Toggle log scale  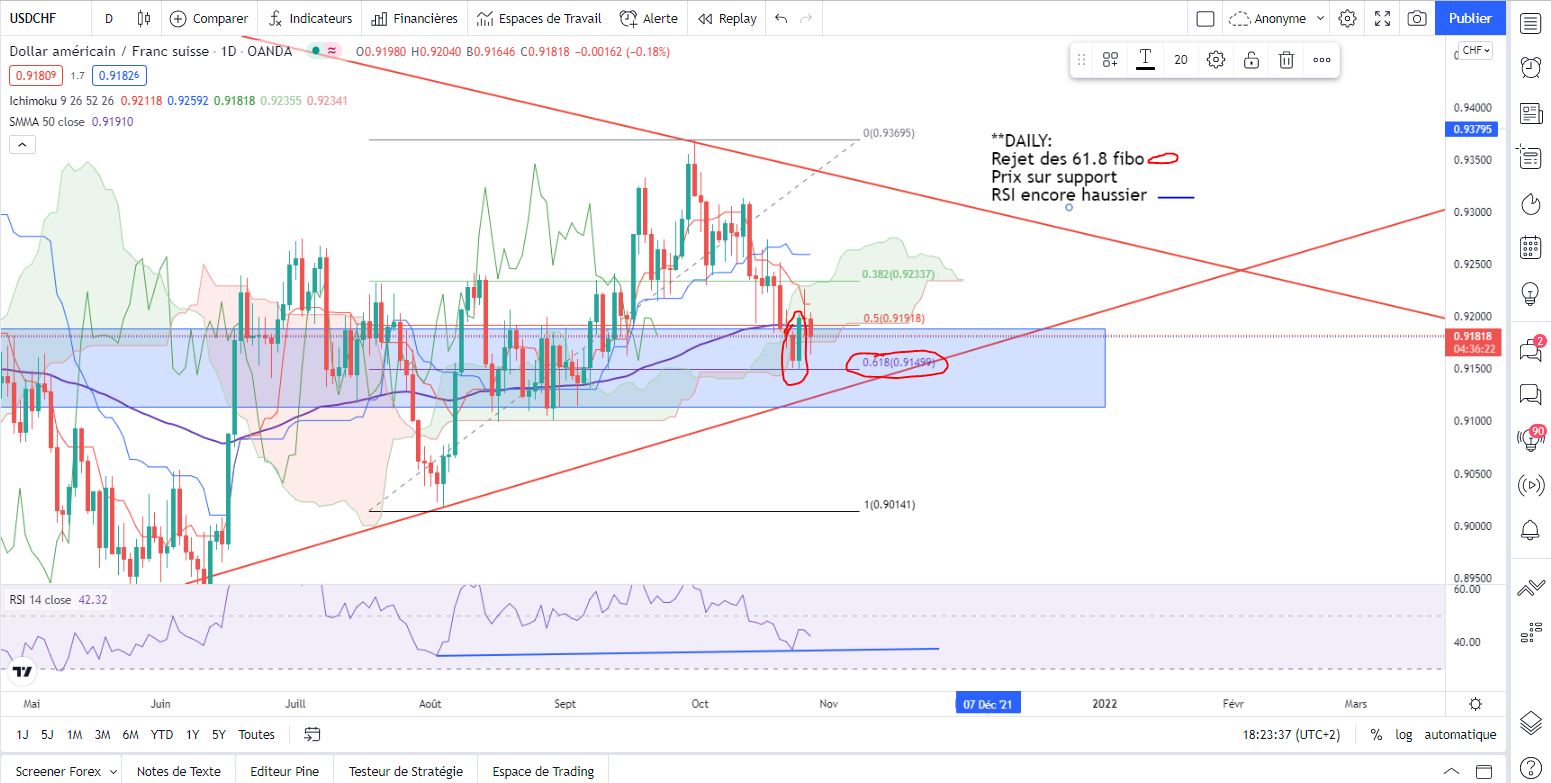click(1404, 734)
